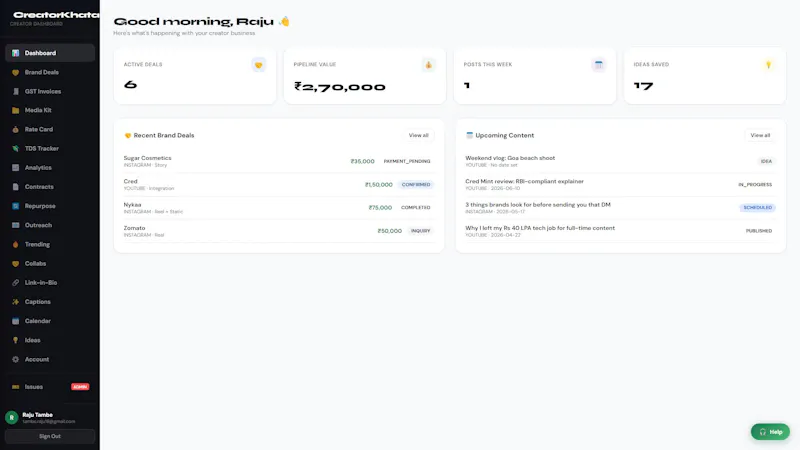The height and width of the screenshot is (450, 800).
Task: Click the Trending fire icon
Action: pos(15,244)
